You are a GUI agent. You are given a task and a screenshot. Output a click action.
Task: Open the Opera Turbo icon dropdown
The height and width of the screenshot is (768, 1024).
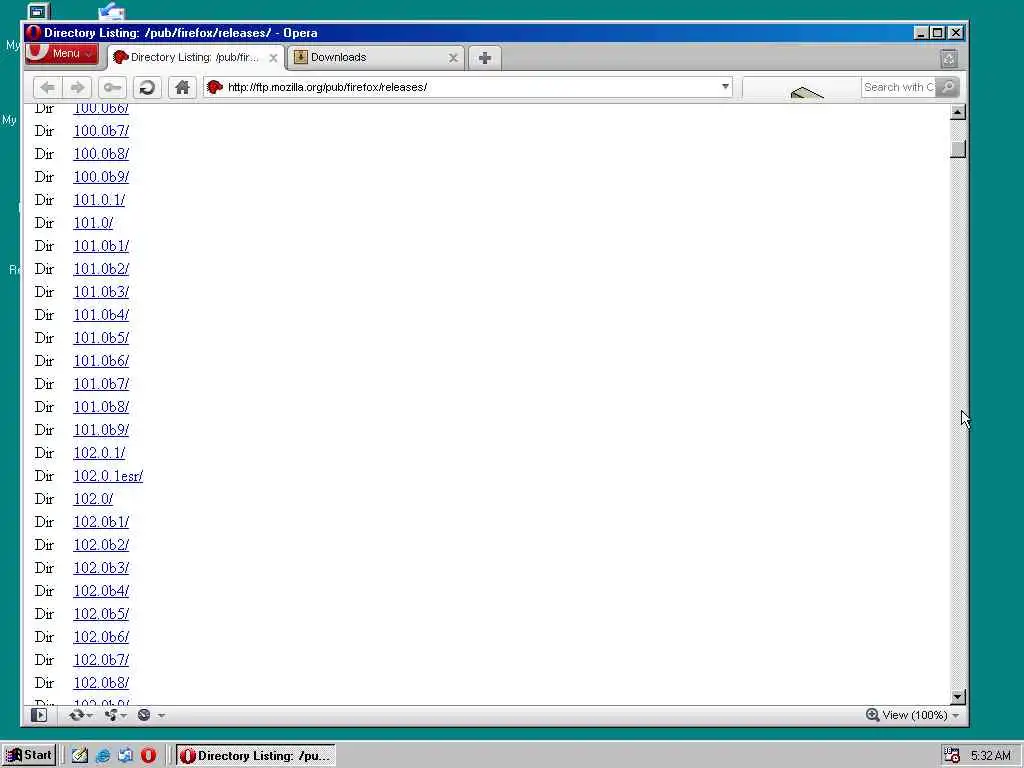(x=150, y=715)
